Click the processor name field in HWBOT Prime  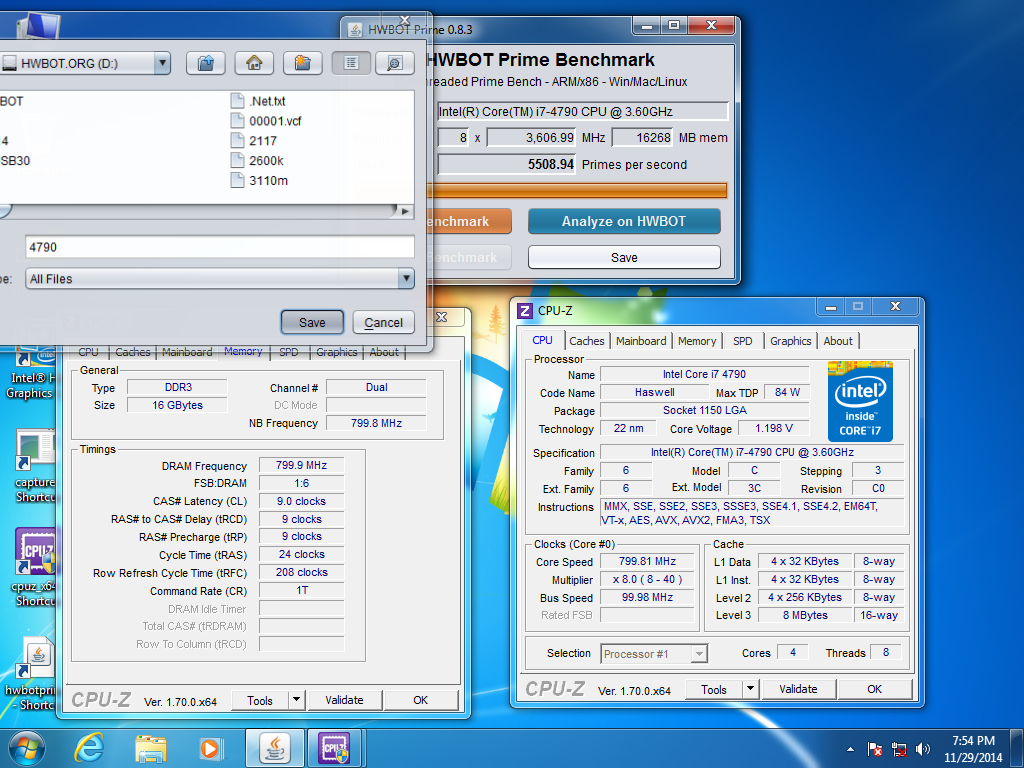583,112
